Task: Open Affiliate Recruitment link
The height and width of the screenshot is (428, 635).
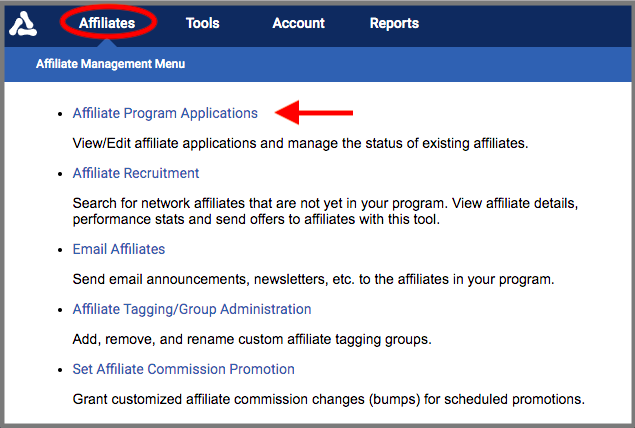Action: tap(136, 173)
